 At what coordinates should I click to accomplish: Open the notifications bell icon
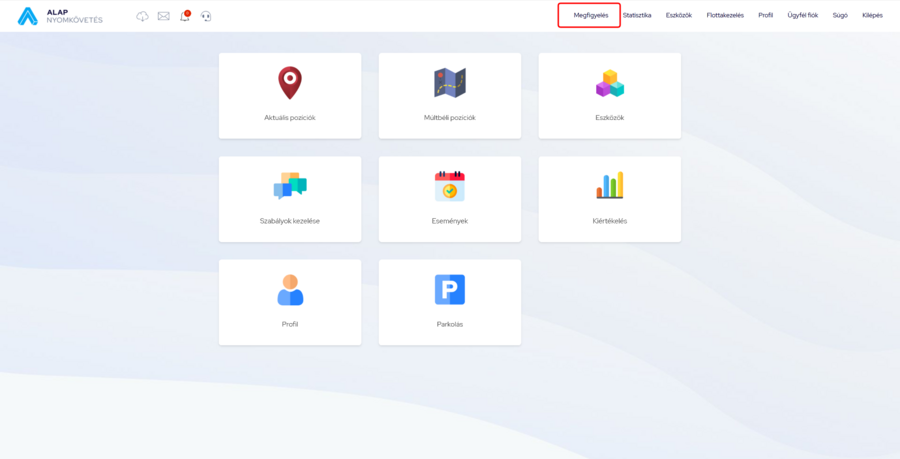[x=185, y=16]
